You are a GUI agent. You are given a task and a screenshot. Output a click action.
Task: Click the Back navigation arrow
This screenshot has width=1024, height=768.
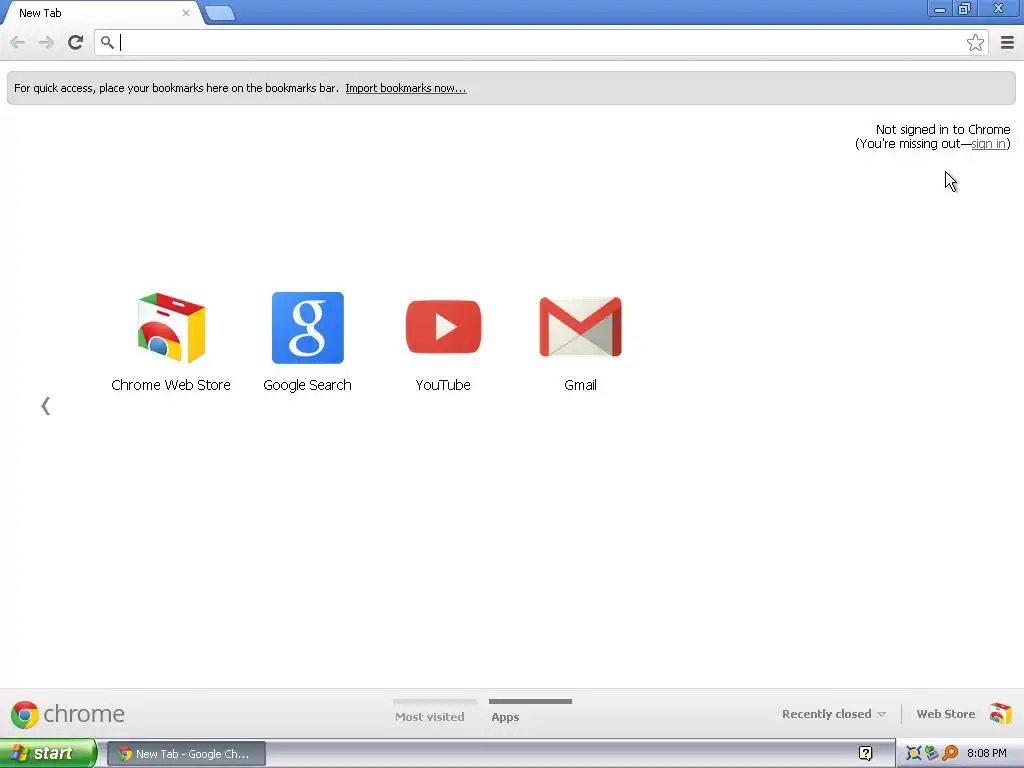18,42
